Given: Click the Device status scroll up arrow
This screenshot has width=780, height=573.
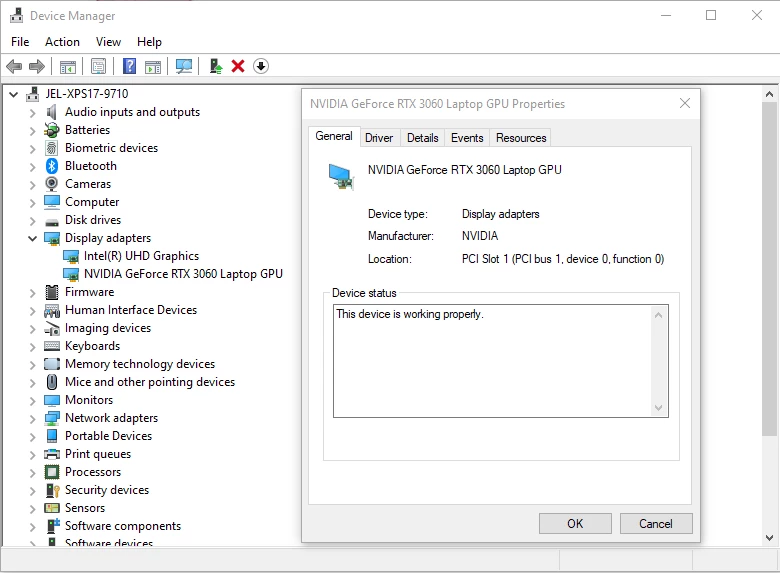Looking at the screenshot, I should pyautogui.click(x=659, y=315).
